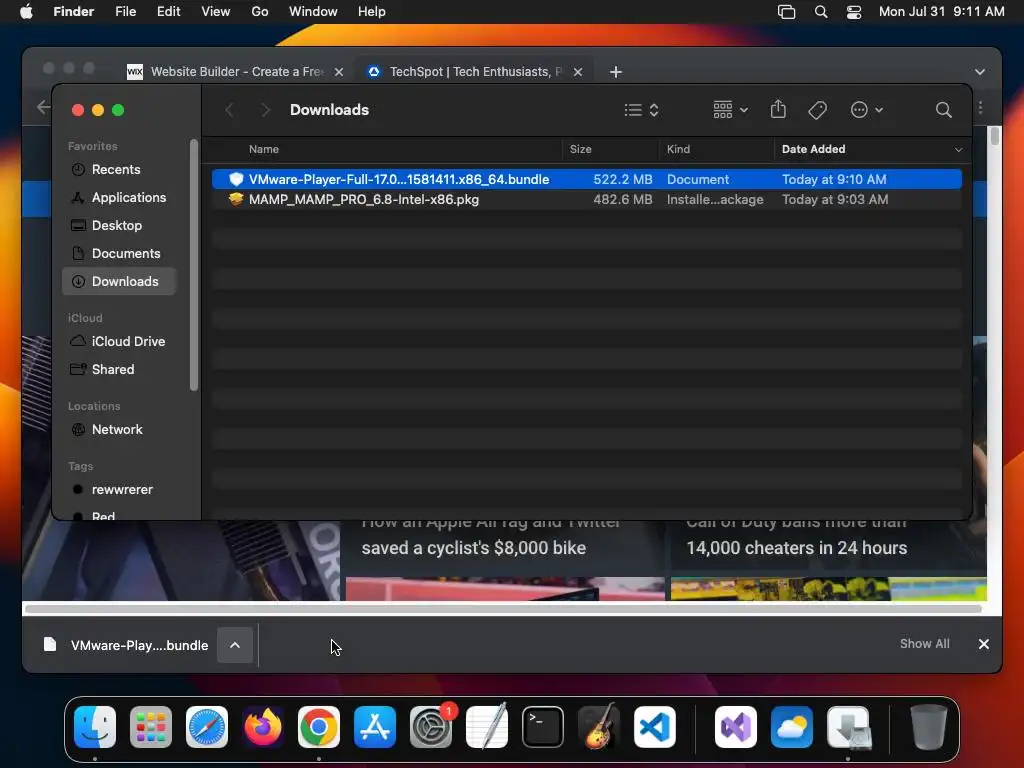Open Terminal from the Dock
This screenshot has height=768, width=1024.
pos(543,727)
